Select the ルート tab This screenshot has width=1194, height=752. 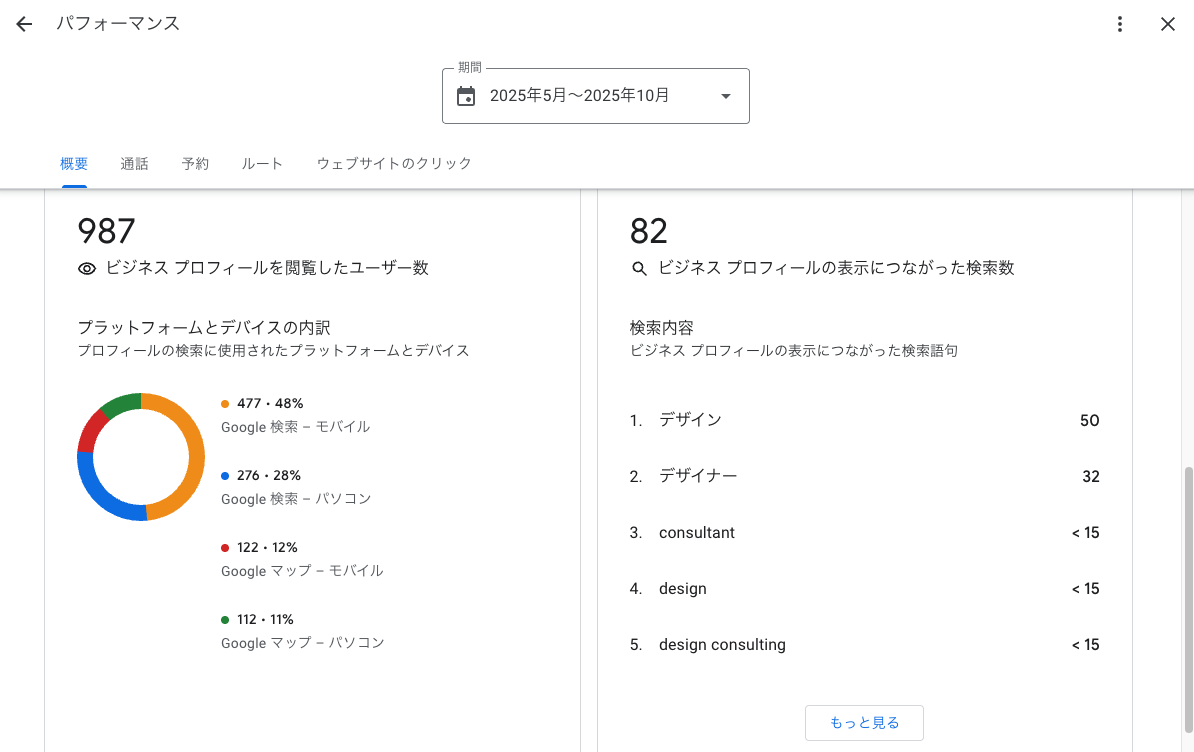click(262, 164)
